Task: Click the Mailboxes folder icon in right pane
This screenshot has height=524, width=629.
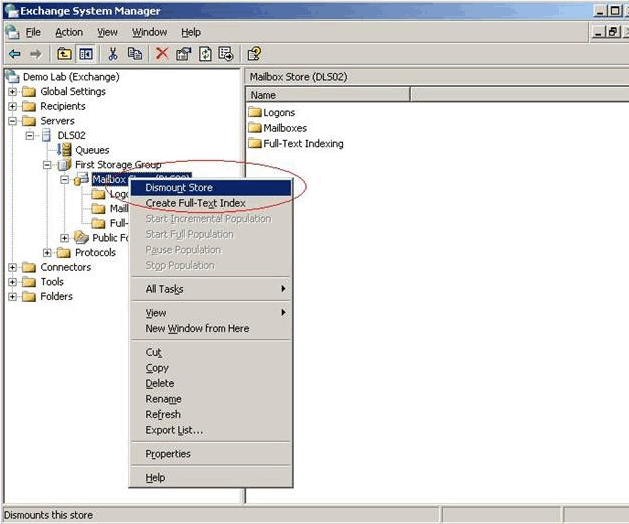Action: [255, 128]
